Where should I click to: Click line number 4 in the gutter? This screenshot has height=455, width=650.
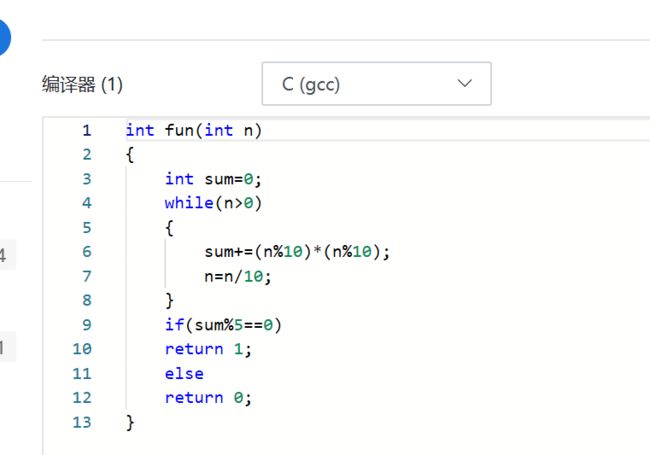[87, 203]
